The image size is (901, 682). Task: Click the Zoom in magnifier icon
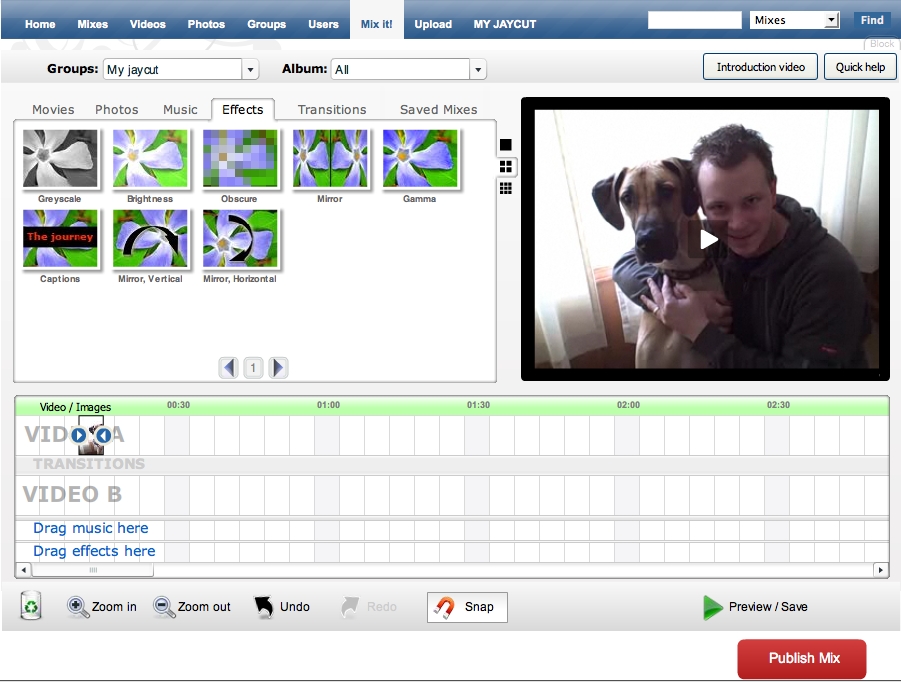[x=78, y=606]
